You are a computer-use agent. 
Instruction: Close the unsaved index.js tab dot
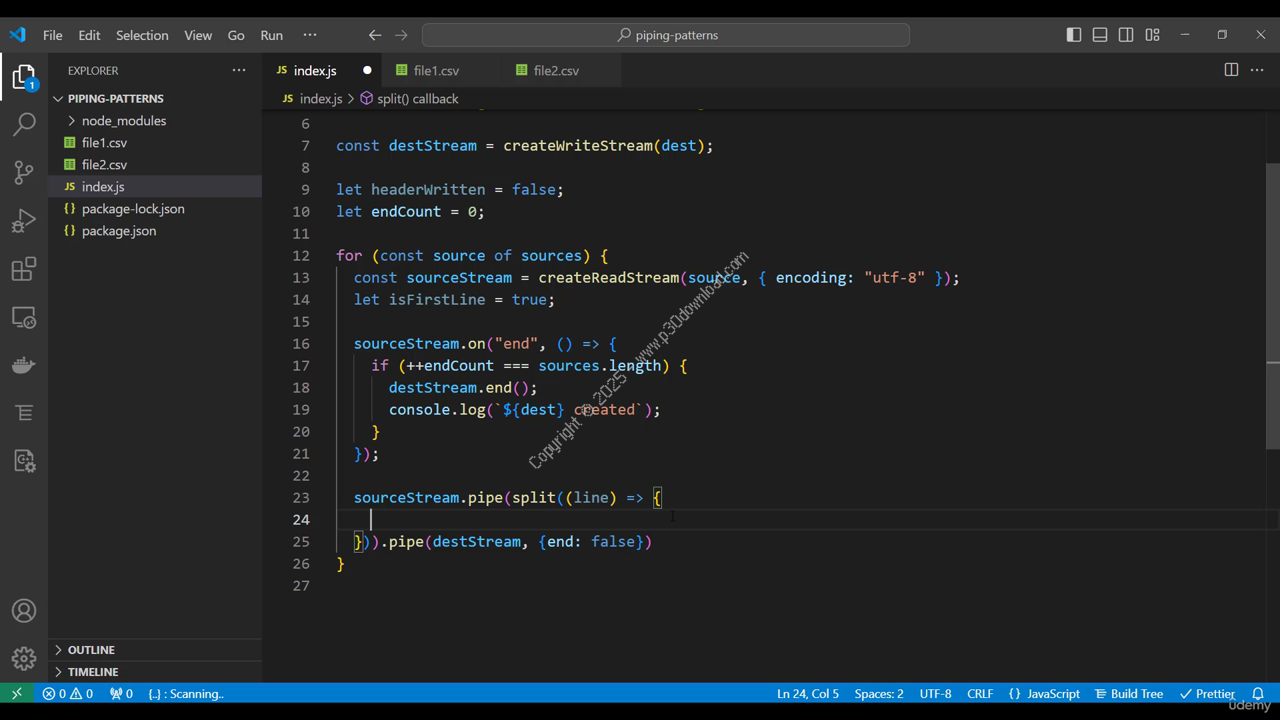[367, 70]
